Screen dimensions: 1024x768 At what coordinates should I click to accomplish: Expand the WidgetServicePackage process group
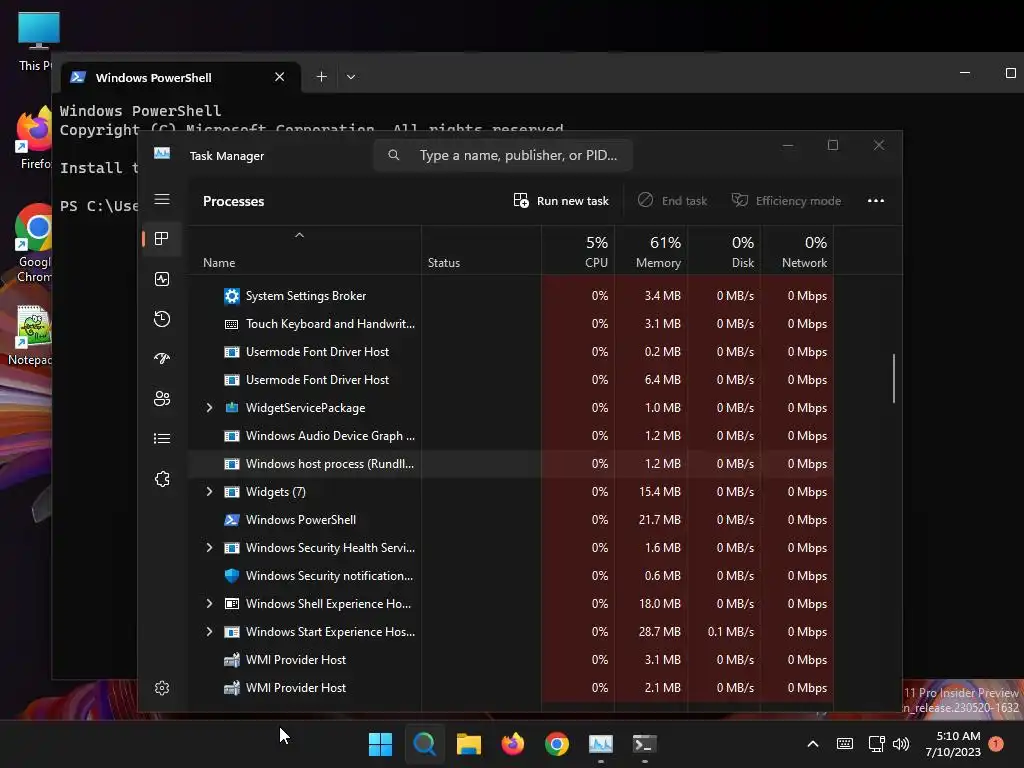tap(209, 408)
